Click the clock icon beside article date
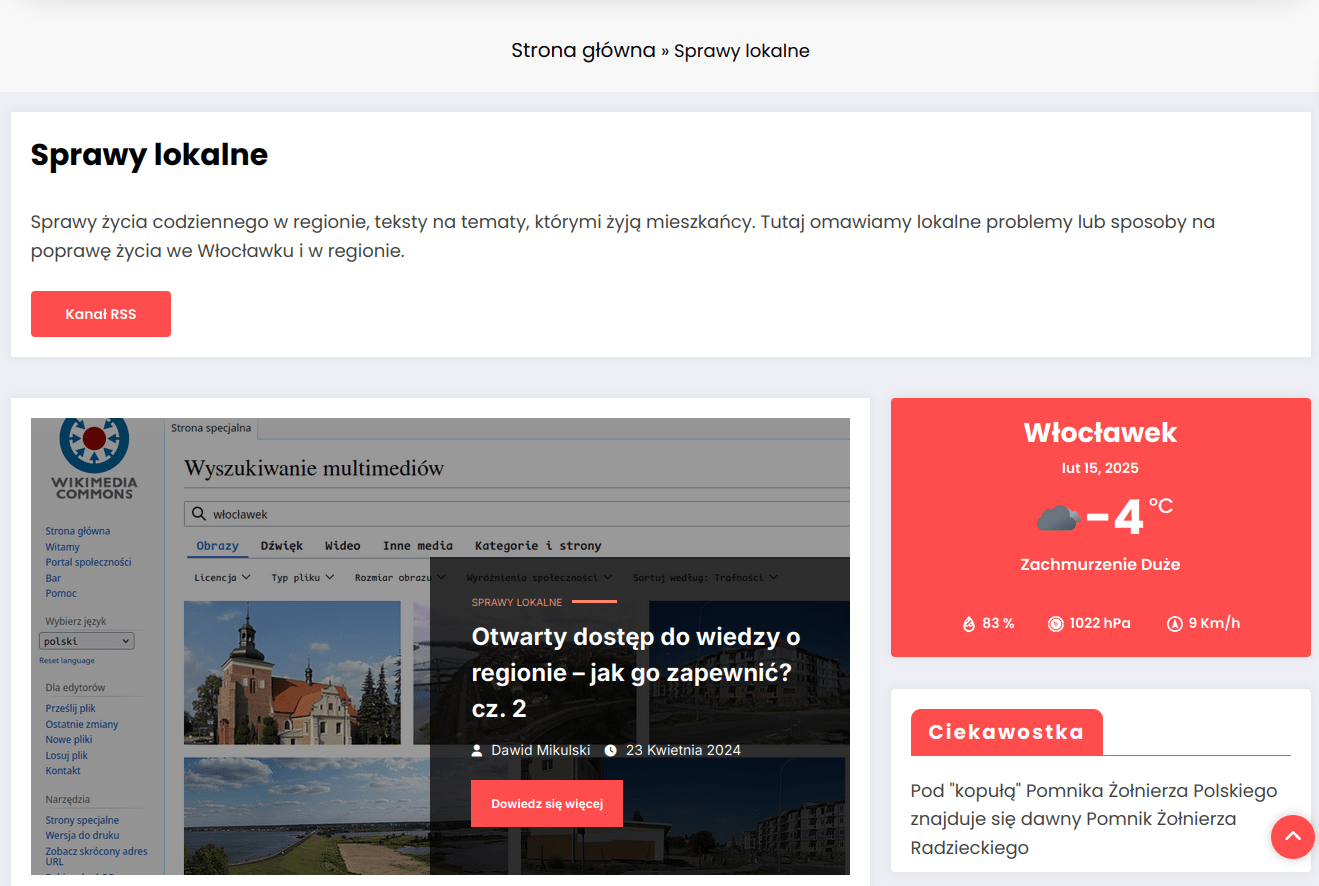 (610, 750)
